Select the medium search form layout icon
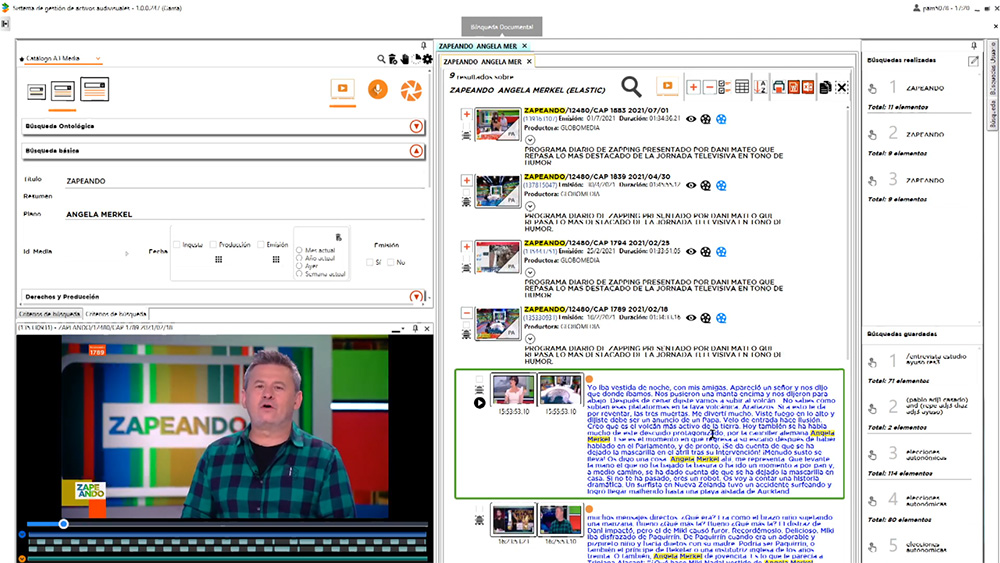 click(62, 91)
